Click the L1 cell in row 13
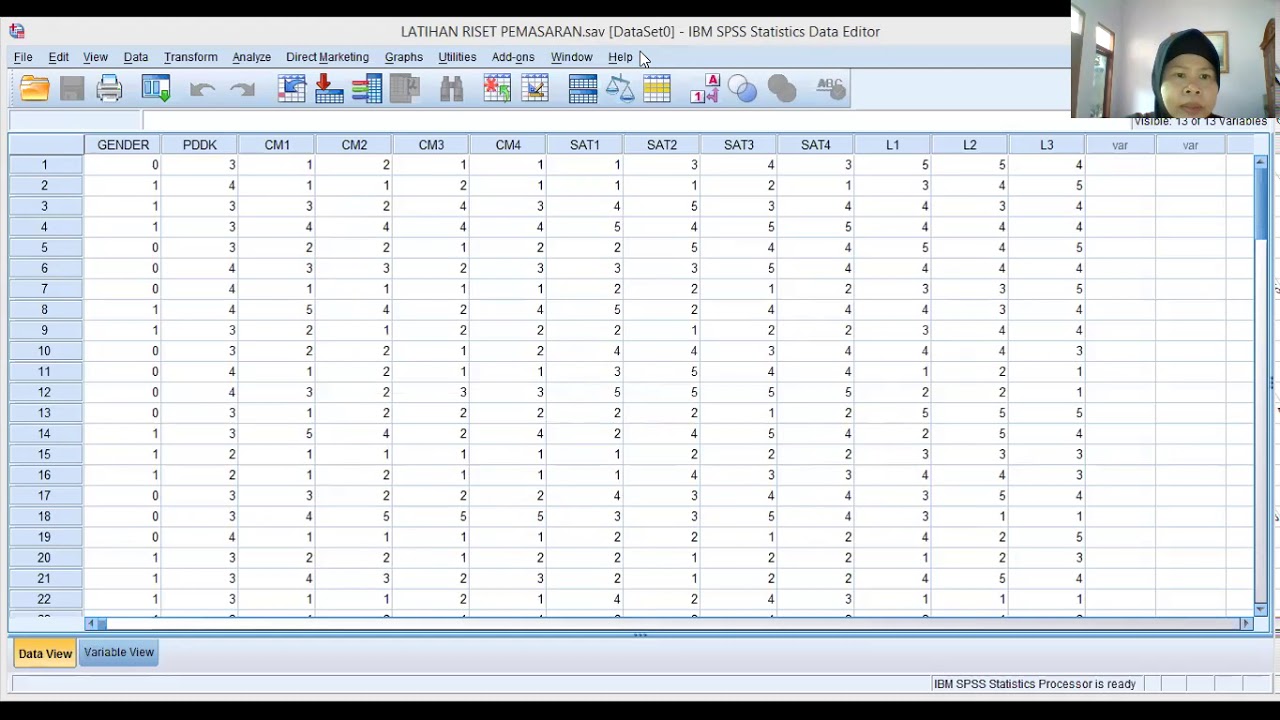The width and height of the screenshot is (1280, 720). click(x=893, y=413)
